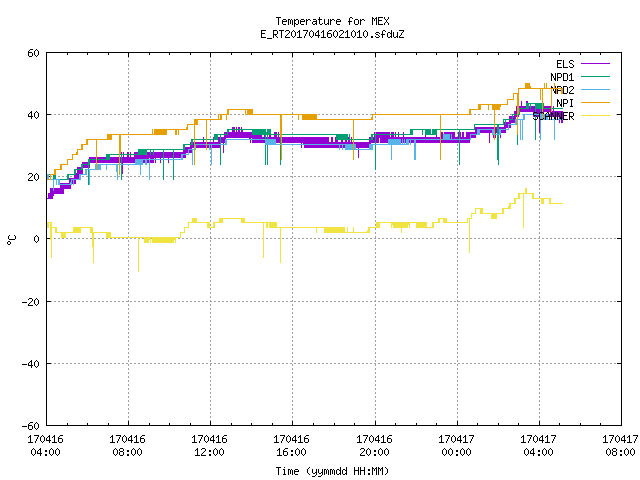Viewport: 640px width, 480px height.
Task: Click the 'Time (yymmdd HH:MM)' axis title
Action: (x=332, y=471)
